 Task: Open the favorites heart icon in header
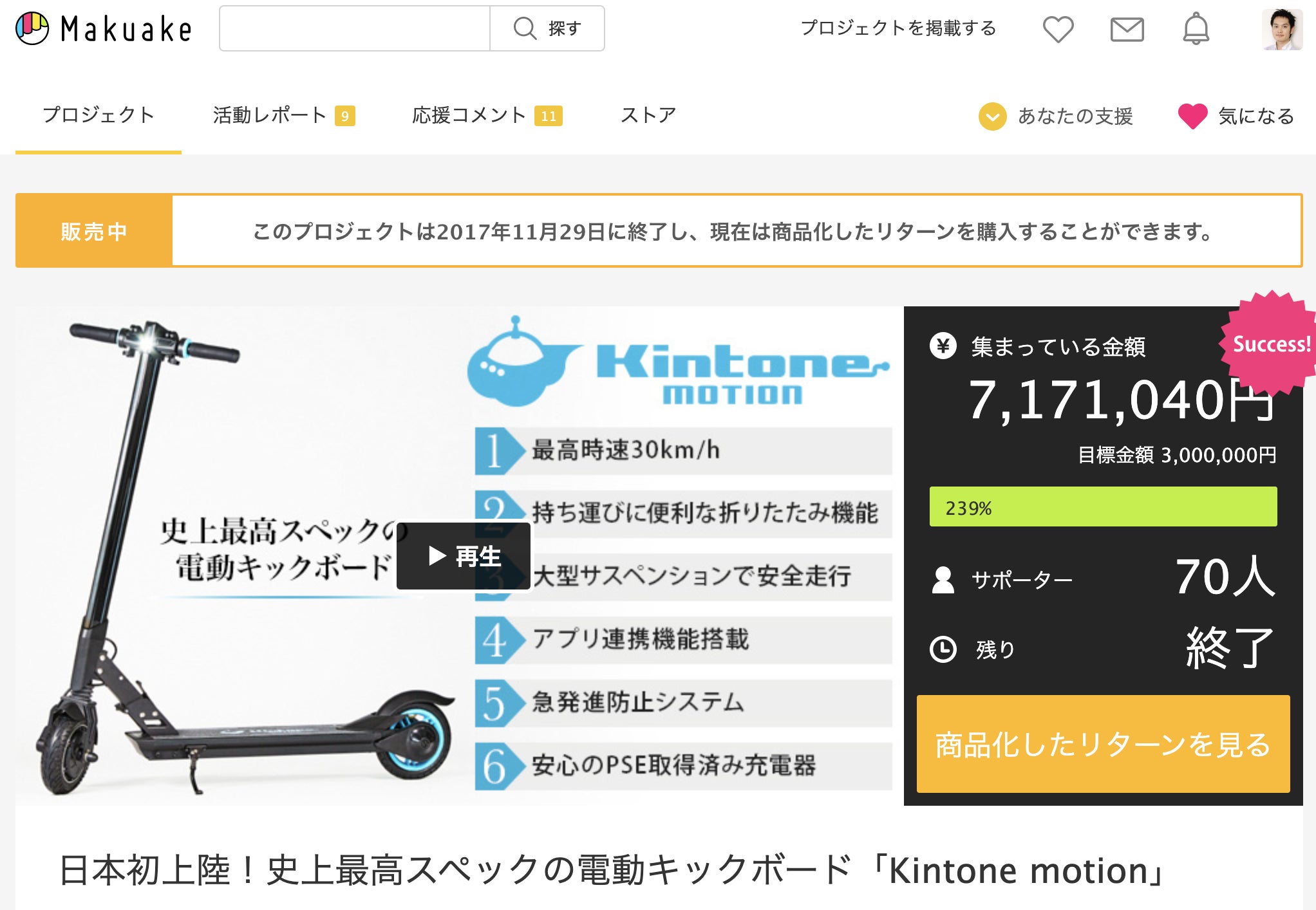(x=1058, y=29)
